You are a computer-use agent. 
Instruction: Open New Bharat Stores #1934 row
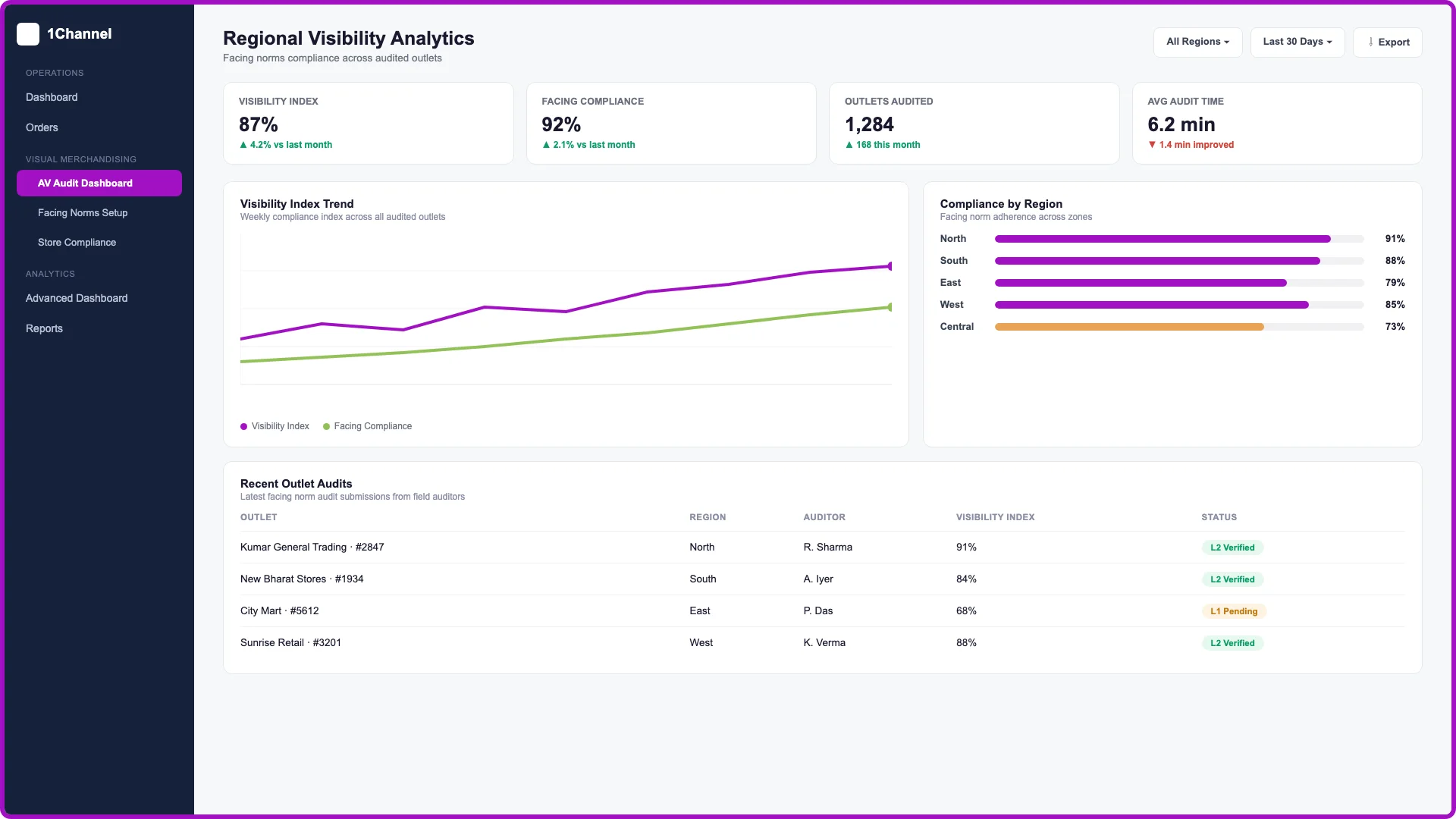click(822, 579)
